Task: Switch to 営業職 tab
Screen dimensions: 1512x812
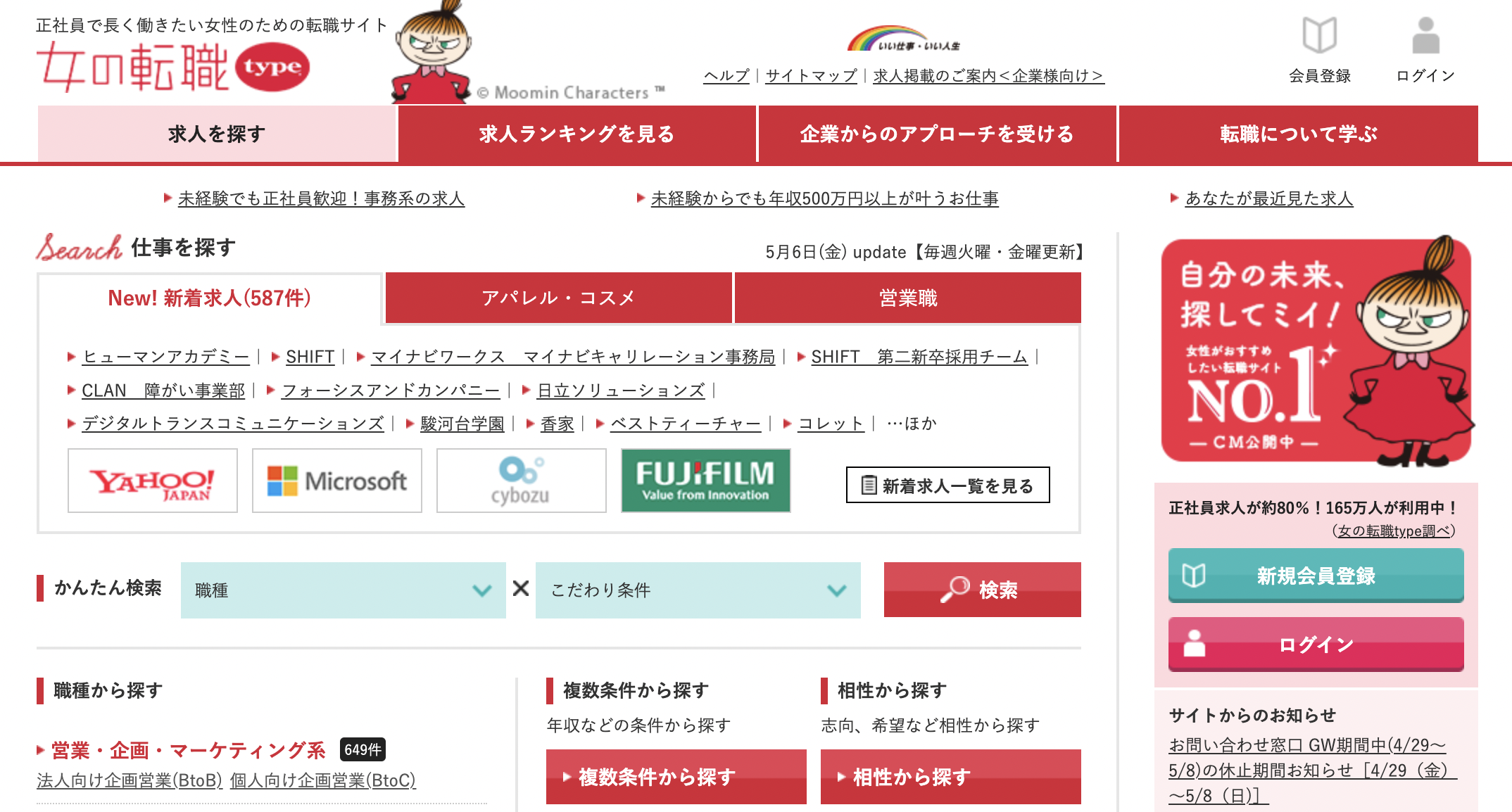Action: (908, 298)
